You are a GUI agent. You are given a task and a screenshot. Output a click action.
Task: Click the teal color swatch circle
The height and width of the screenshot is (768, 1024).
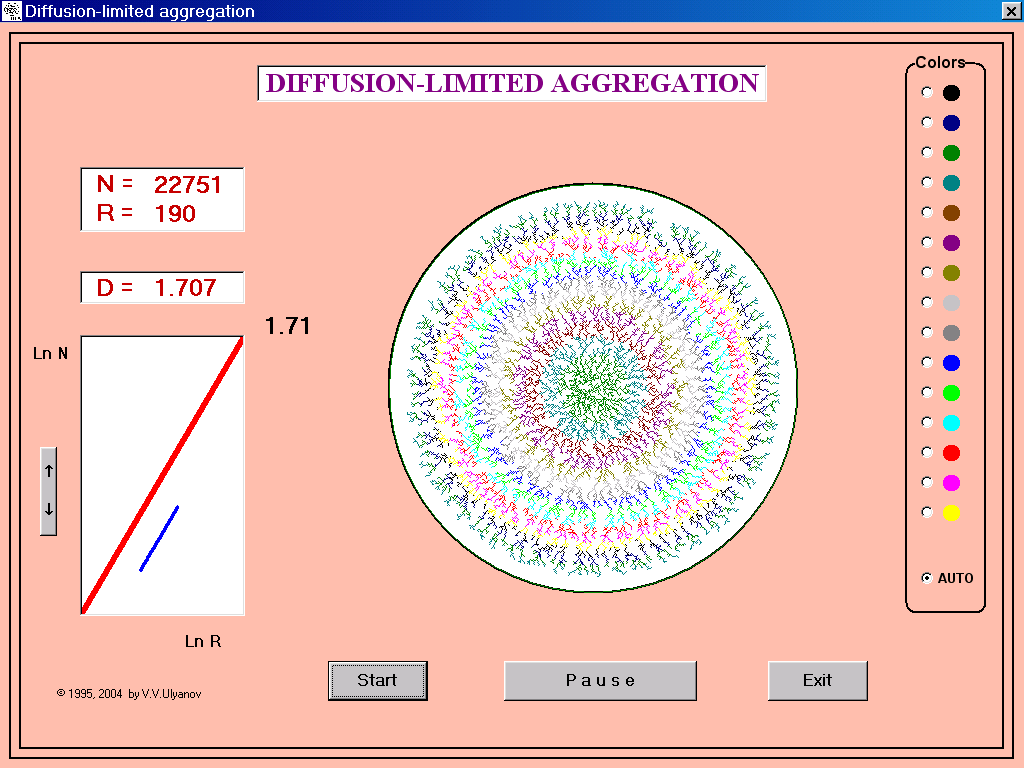tap(951, 183)
